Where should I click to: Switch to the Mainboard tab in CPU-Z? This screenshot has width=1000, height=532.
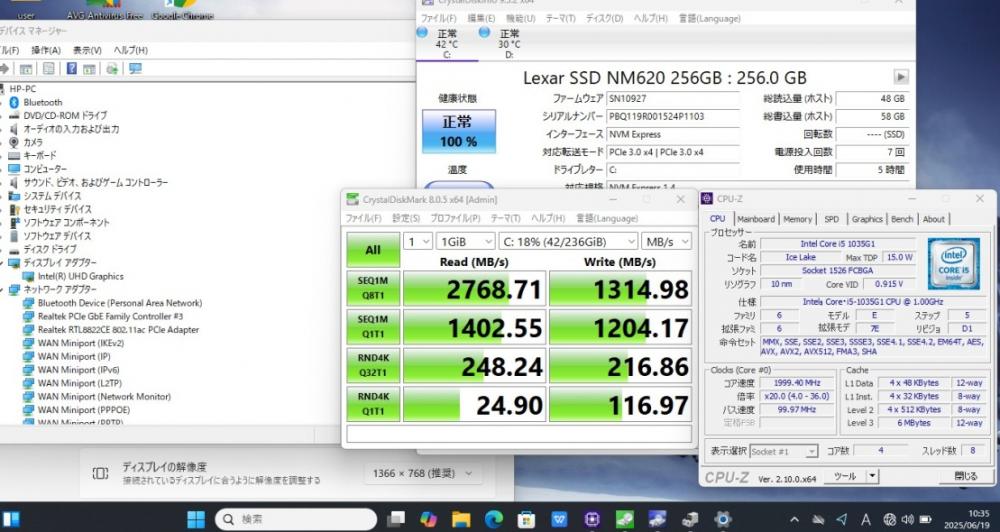(756, 219)
